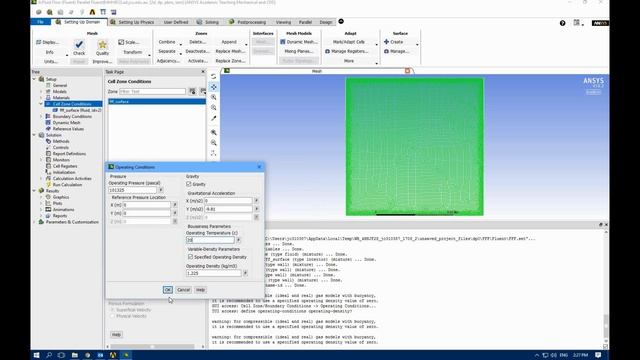640x360 pixels.
Task: Select Dynamic Mesh in tree
Action: pyautogui.click(x=66, y=122)
